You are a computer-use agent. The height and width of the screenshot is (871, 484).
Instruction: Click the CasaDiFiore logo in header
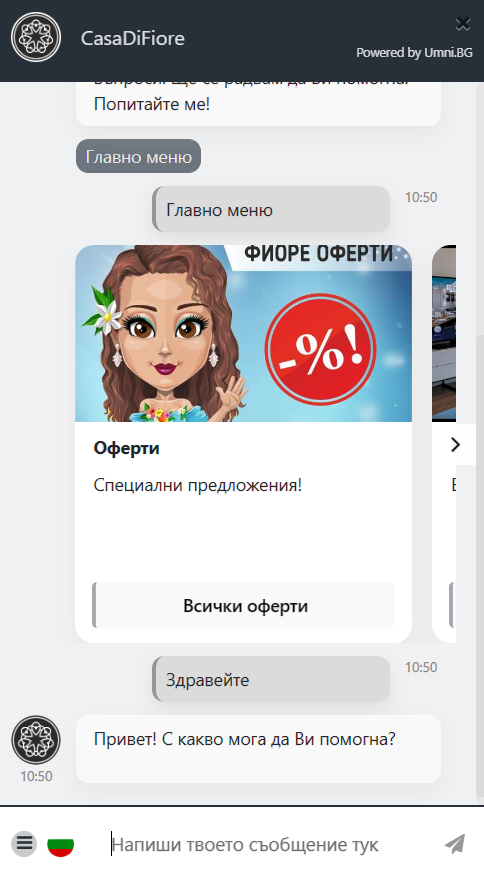tap(36, 37)
